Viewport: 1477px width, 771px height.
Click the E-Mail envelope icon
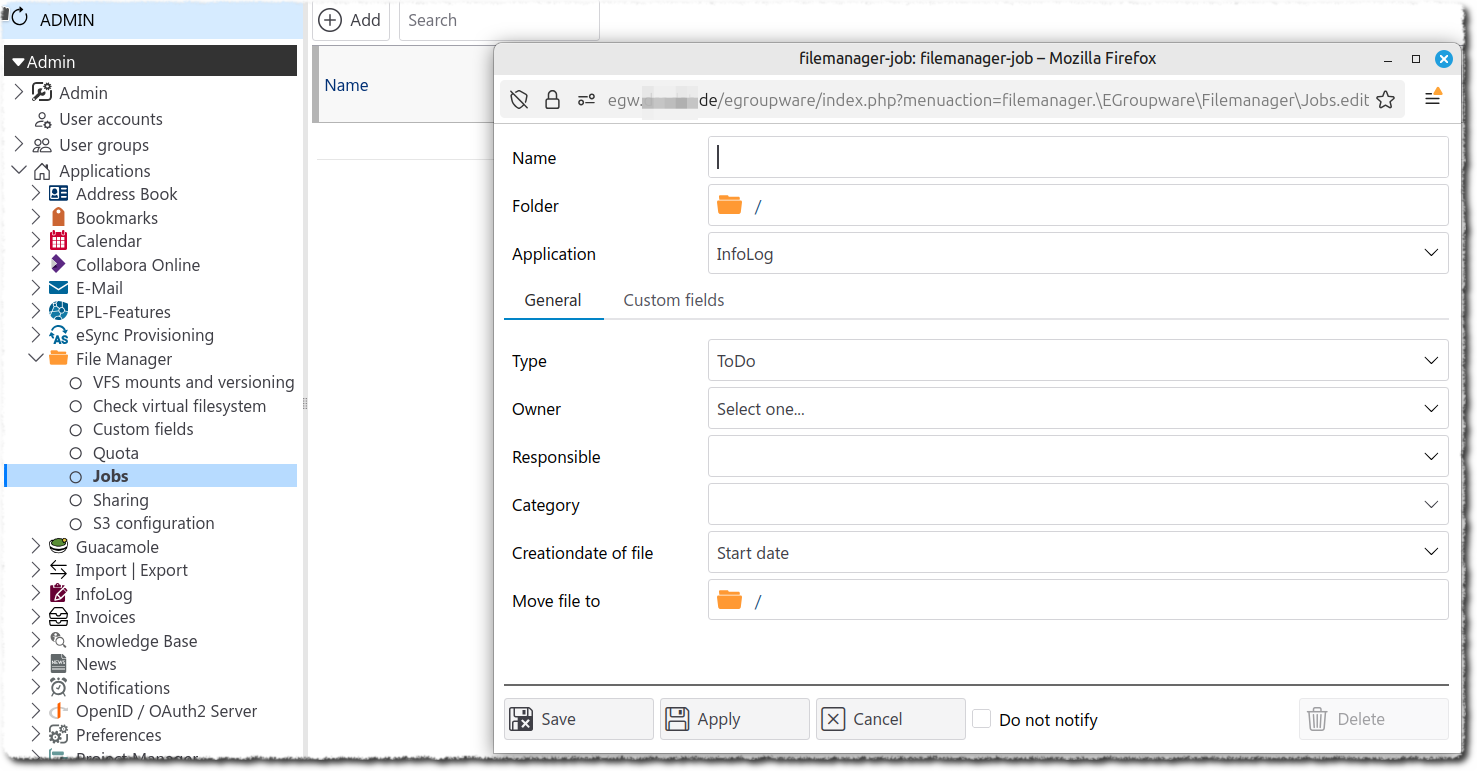pos(58,288)
